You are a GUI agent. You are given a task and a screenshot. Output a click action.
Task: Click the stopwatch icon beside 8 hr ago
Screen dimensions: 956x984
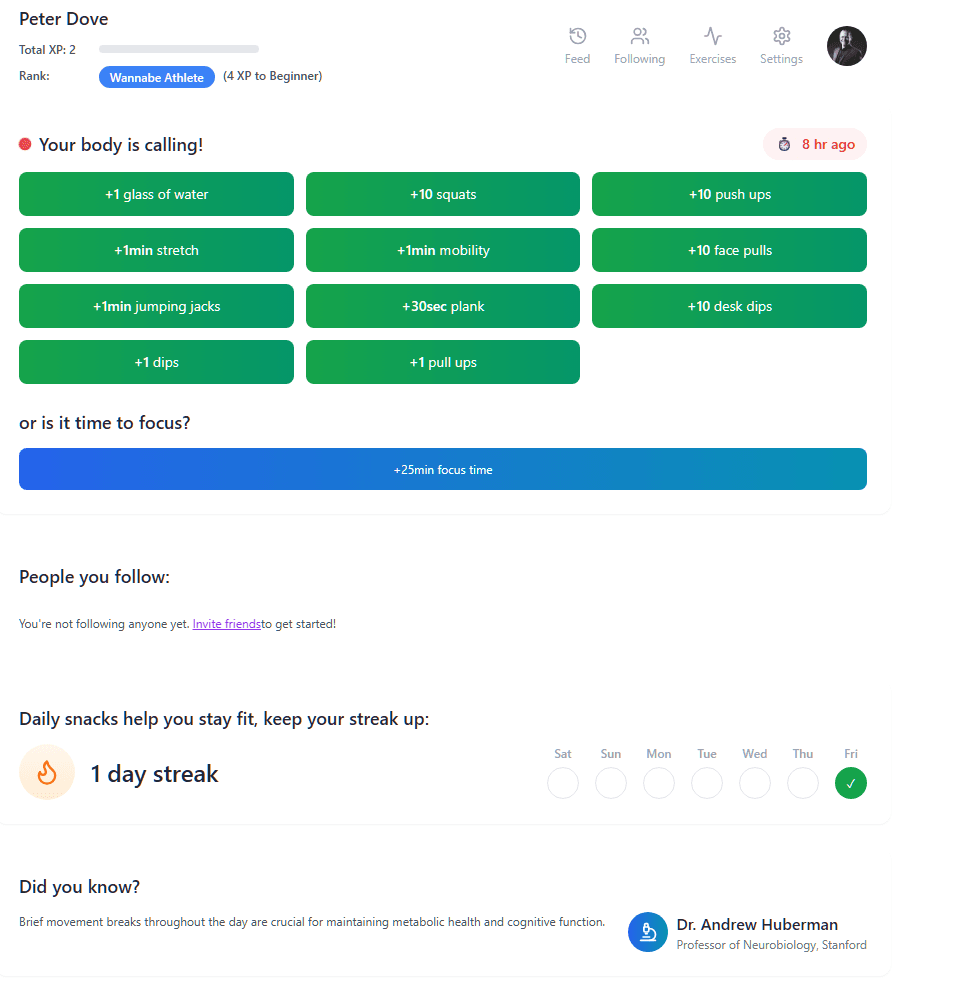pyautogui.click(x=785, y=145)
